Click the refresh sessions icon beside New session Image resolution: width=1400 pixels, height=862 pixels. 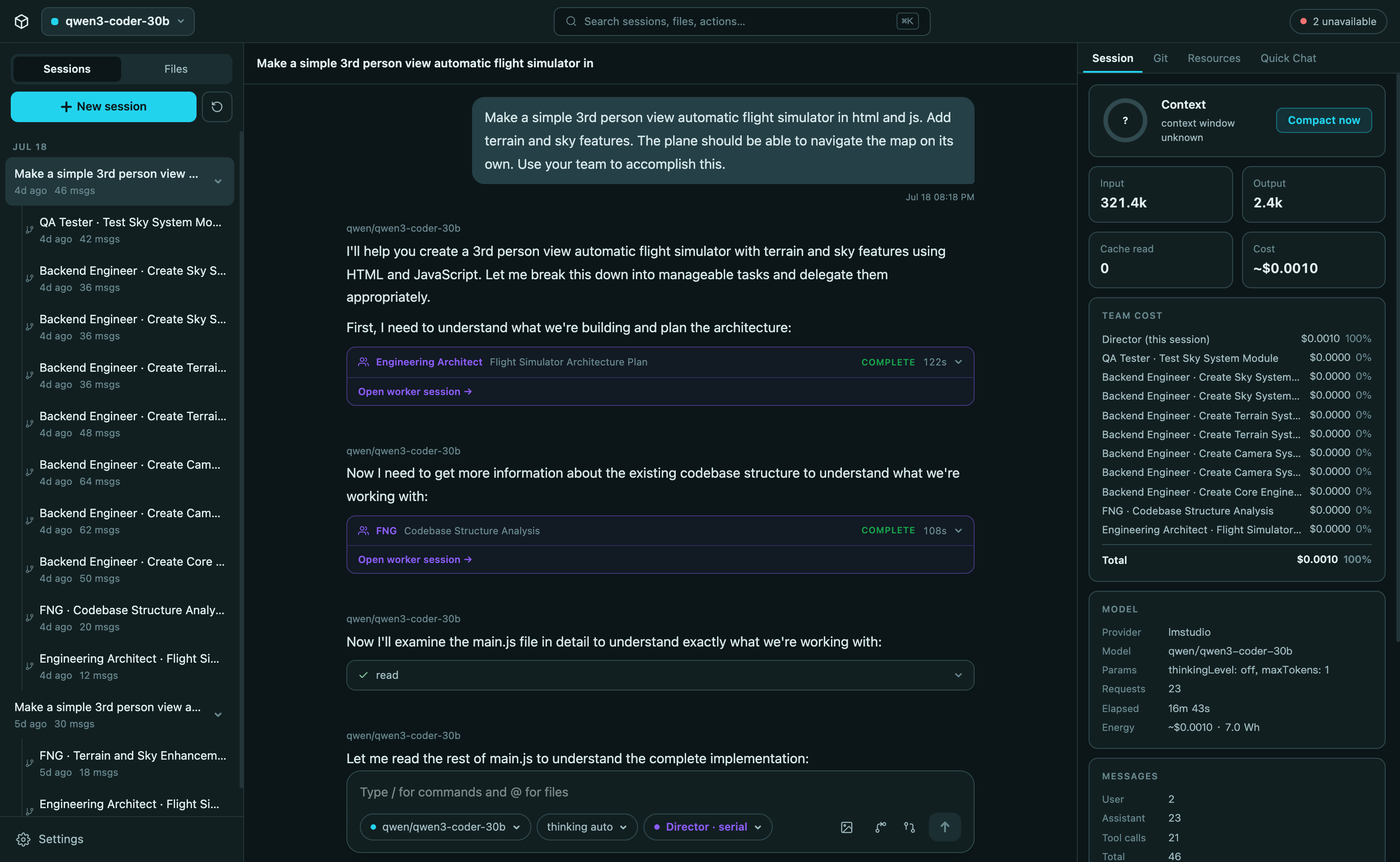(x=217, y=106)
